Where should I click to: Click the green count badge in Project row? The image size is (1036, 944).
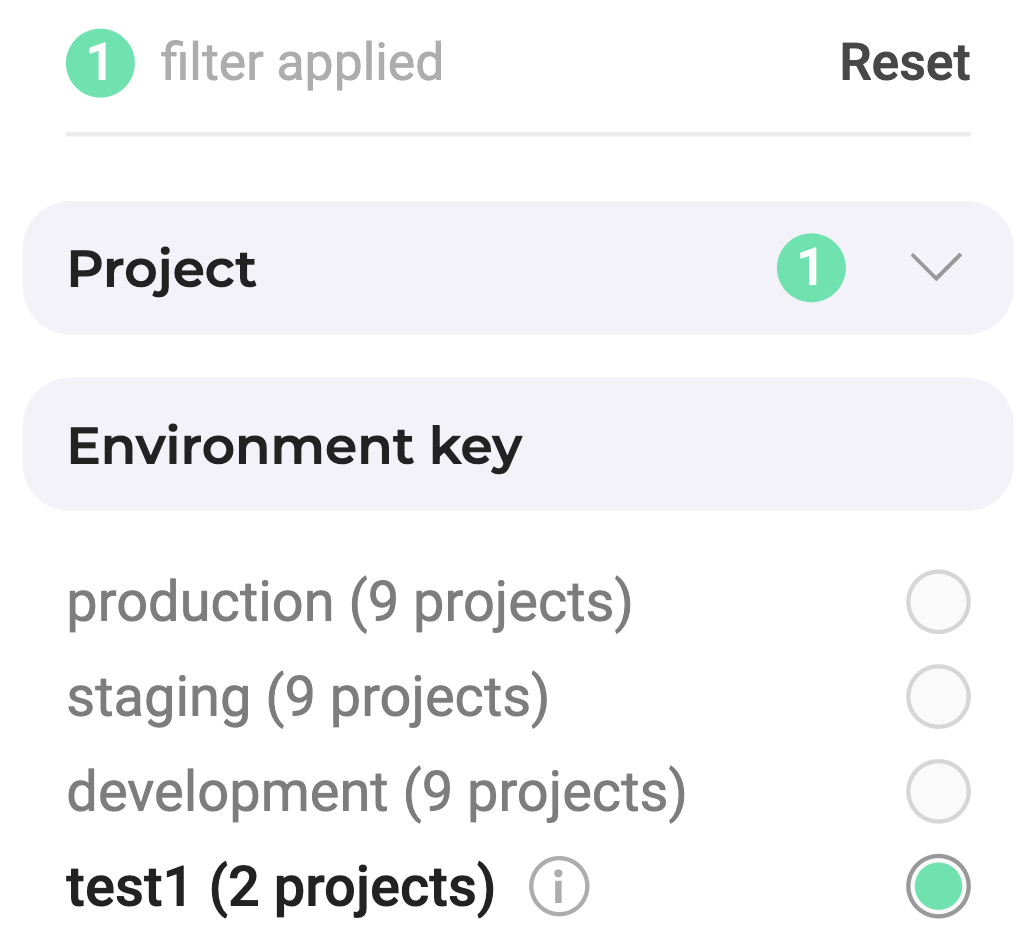811,268
